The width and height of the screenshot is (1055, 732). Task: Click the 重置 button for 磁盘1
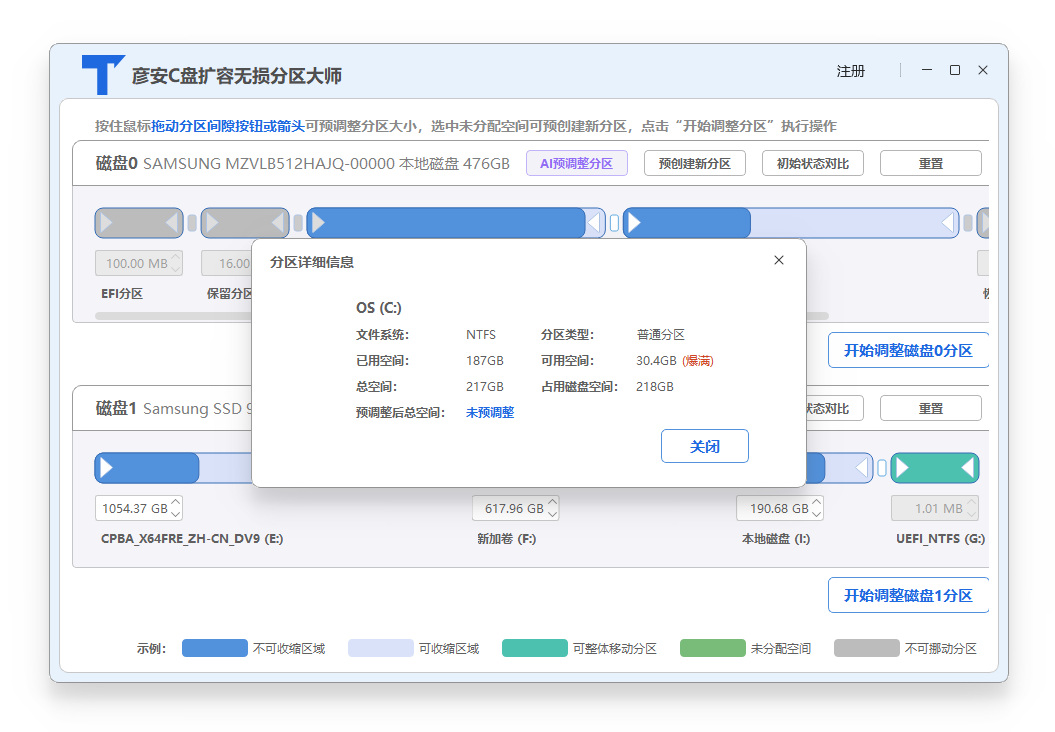931,408
